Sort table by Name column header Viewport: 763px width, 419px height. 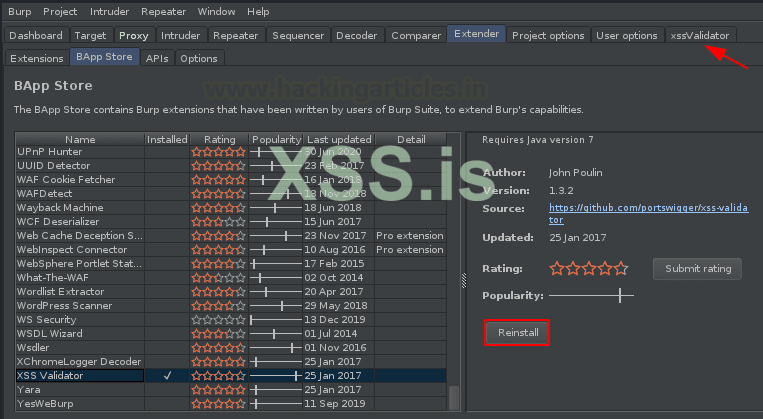point(80,139)
